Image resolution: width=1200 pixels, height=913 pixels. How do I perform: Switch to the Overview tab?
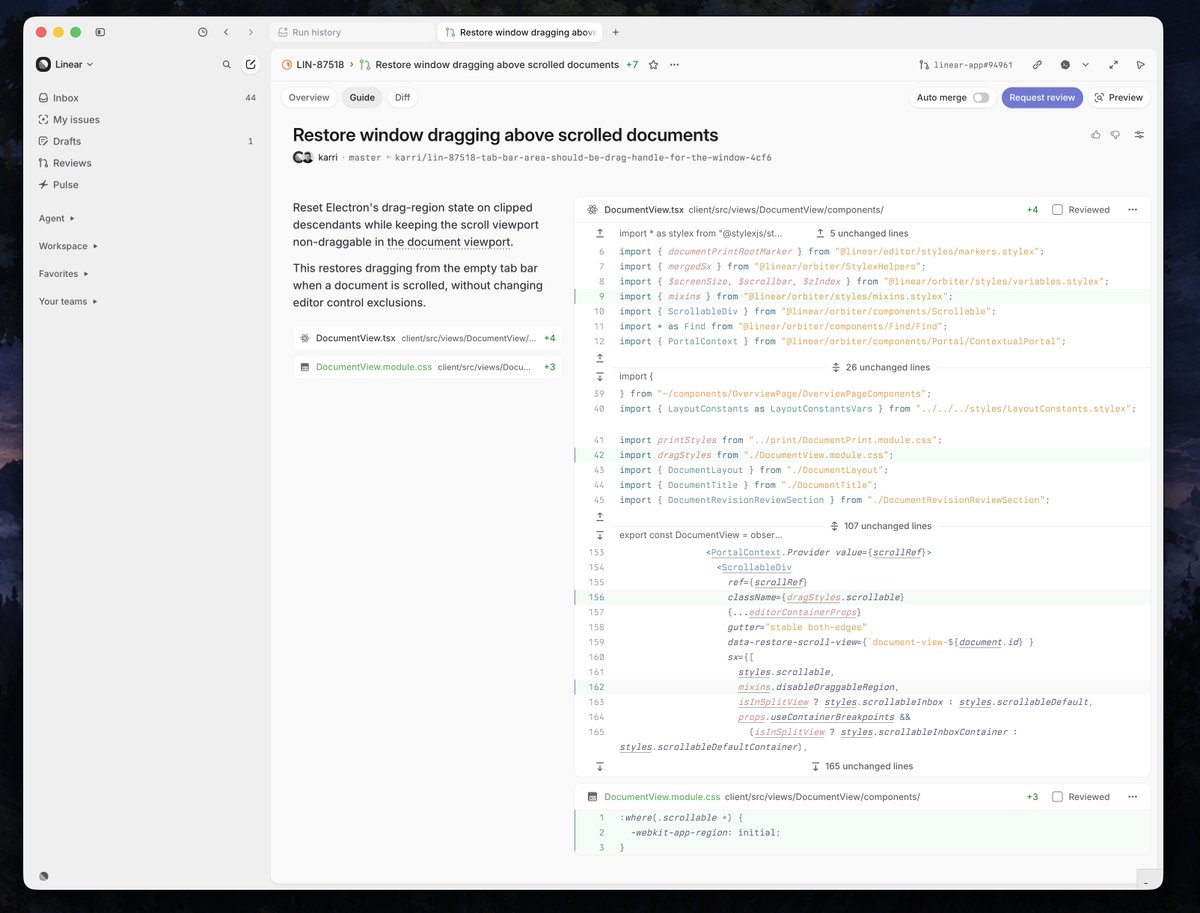[x=309, y=98]
